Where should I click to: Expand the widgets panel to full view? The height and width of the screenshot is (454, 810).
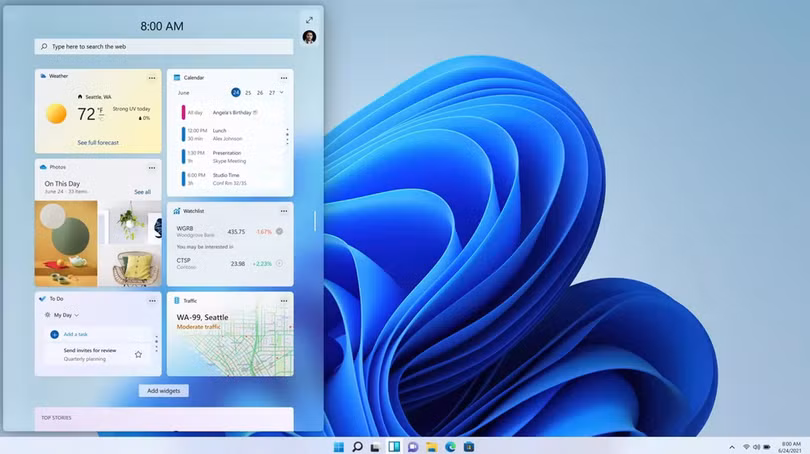309,20
